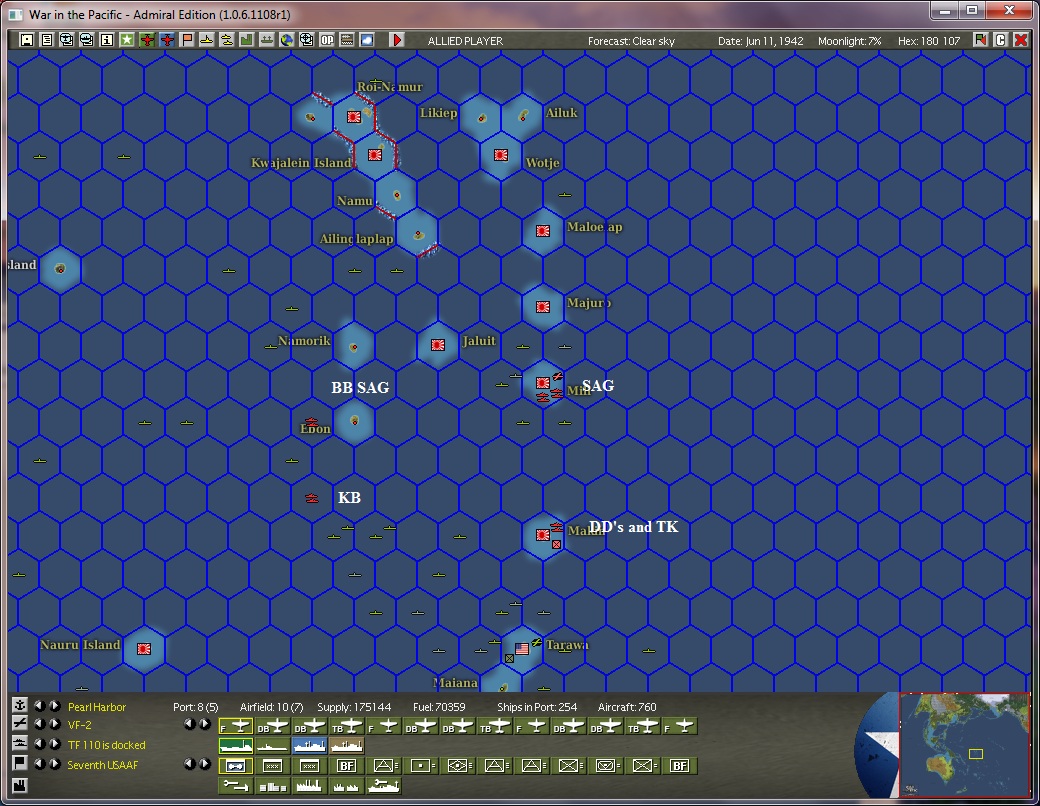Click the save game floppy disk icon
The image size is (1040, 806).
[27, 40]
